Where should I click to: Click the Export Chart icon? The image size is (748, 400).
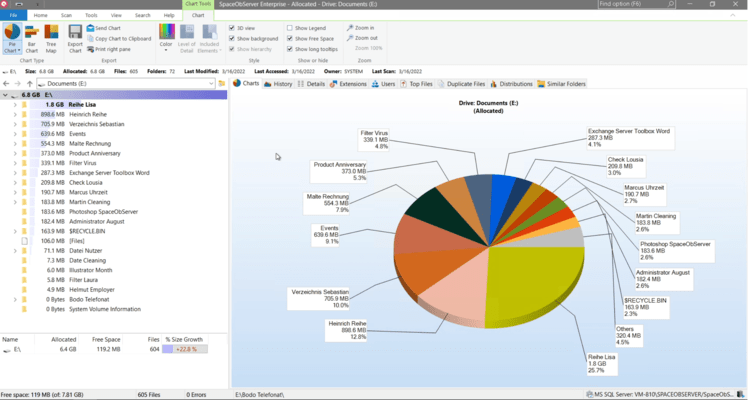[75, 39]
